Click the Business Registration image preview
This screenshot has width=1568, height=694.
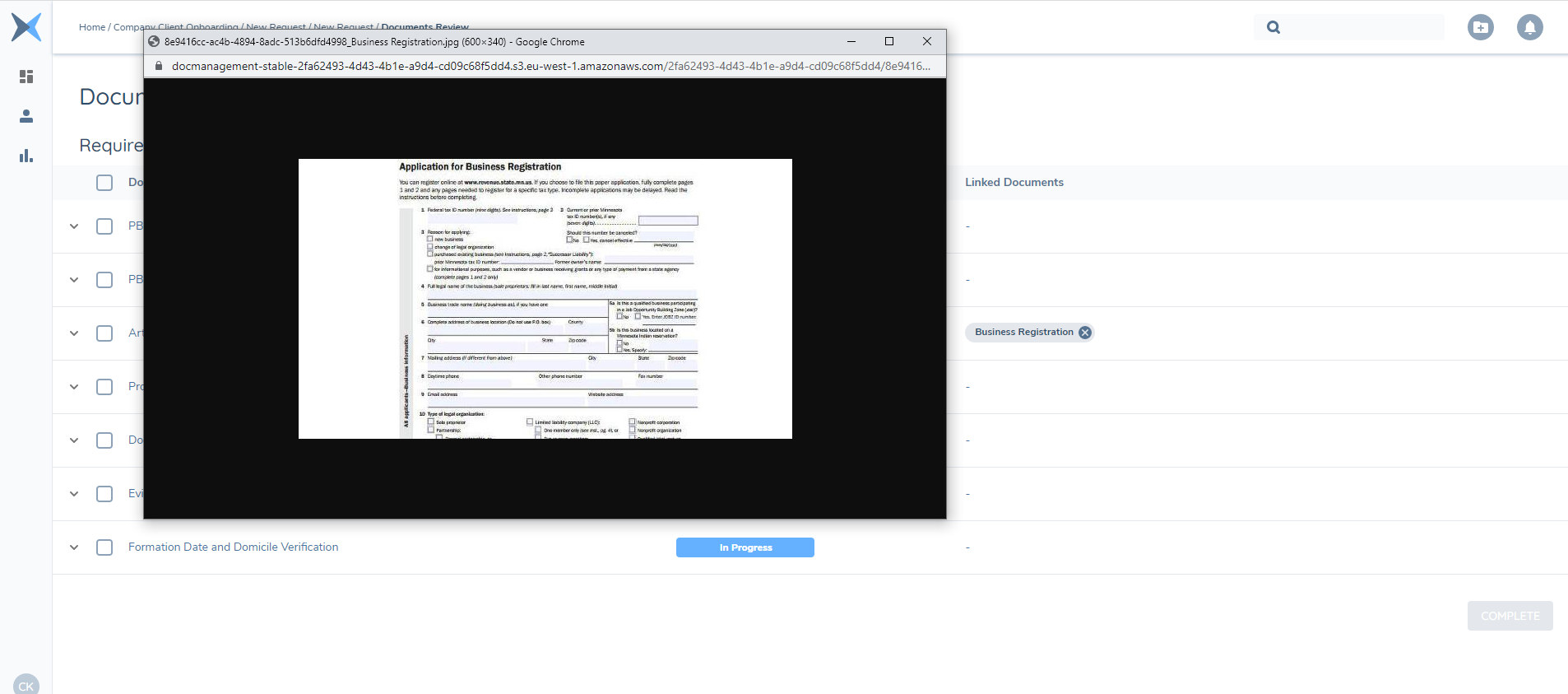point(545,299)
